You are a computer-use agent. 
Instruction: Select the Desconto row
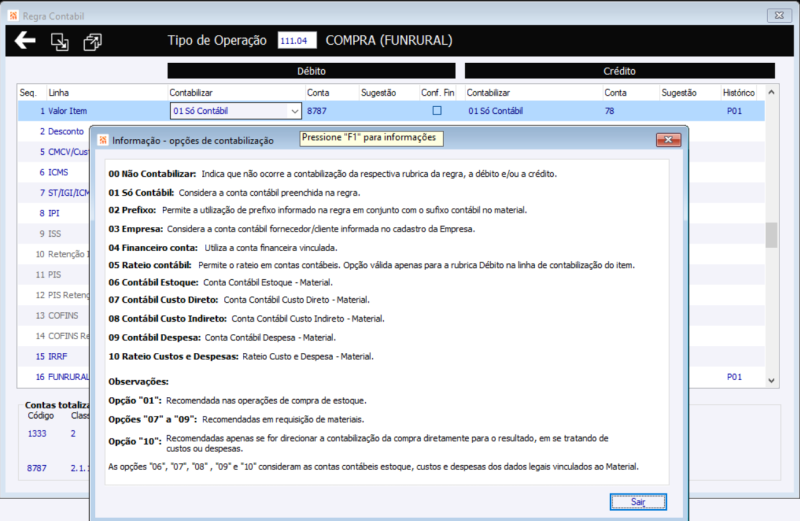coord(66,131)
